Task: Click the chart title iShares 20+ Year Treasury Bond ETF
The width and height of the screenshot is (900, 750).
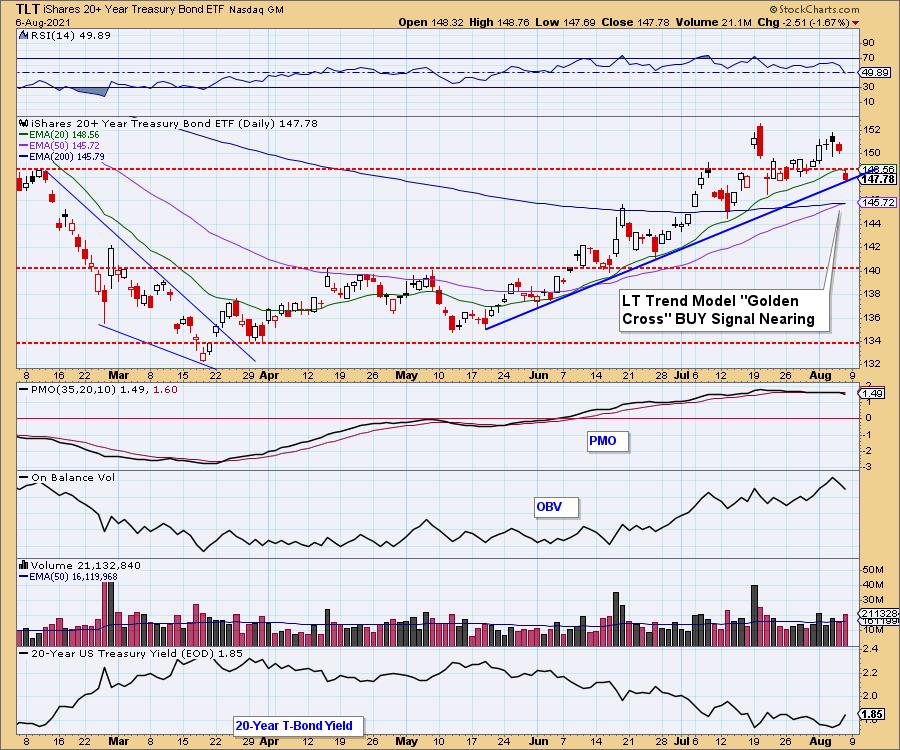Action: pyautogui.click(x=134, y=10)
